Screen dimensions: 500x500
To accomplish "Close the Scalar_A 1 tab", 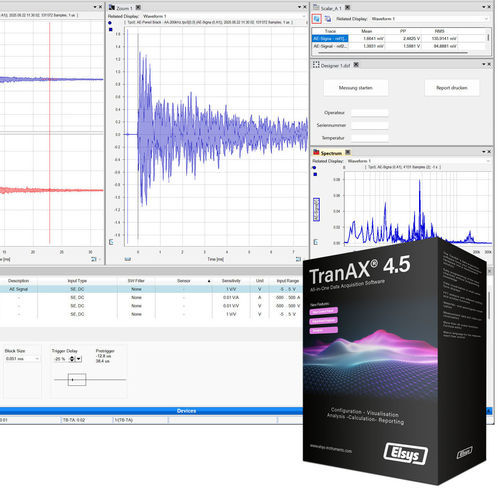I will (347, 7).
